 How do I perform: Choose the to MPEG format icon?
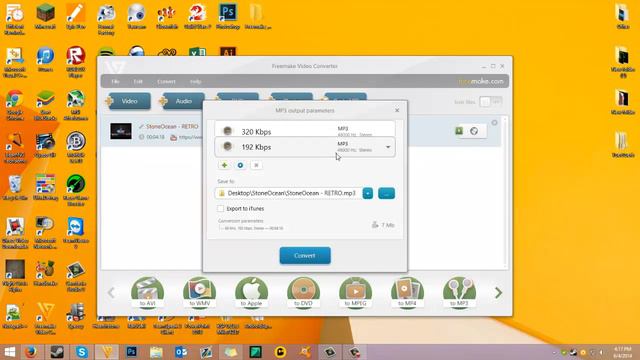(356, 293)
